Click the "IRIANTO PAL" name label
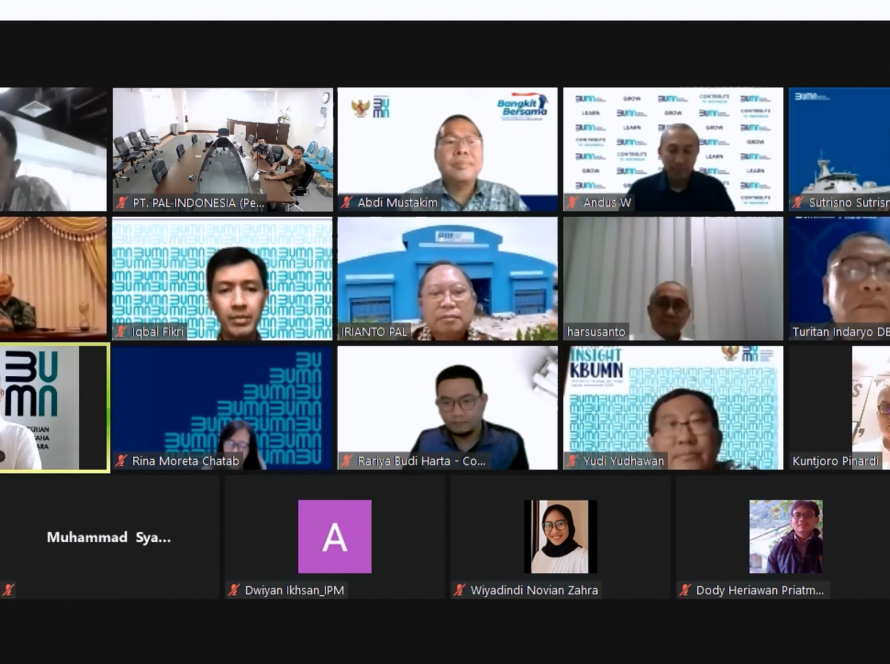 click(374, 332)
